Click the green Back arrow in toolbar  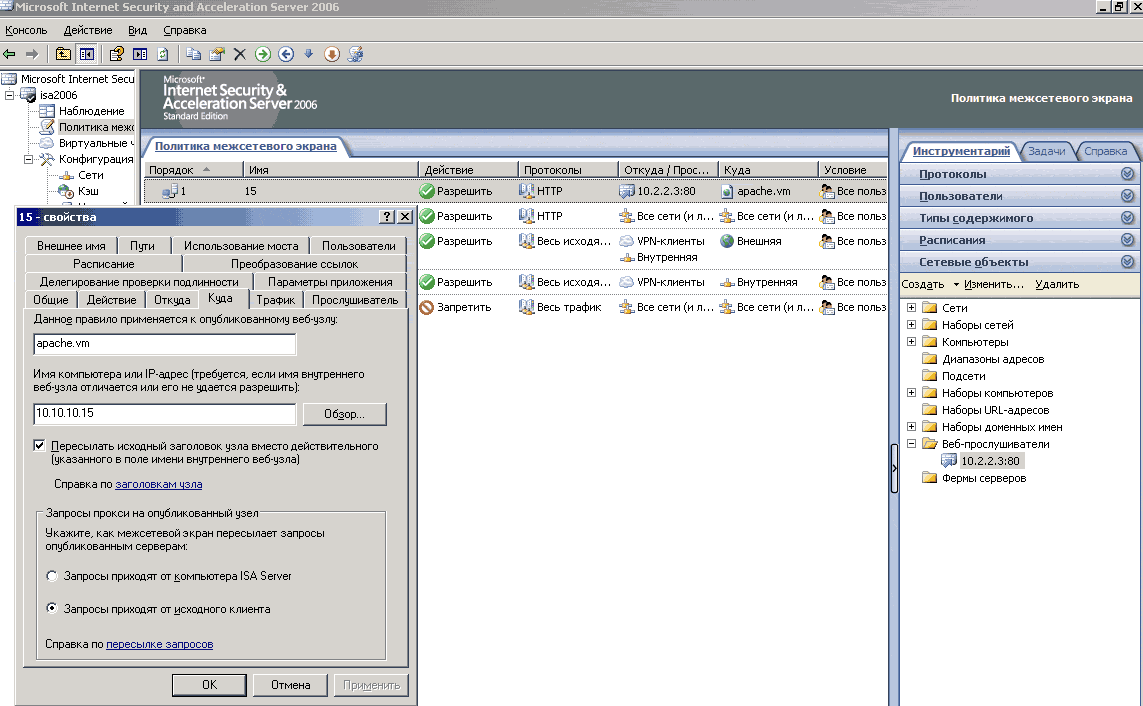coord(9,54)
